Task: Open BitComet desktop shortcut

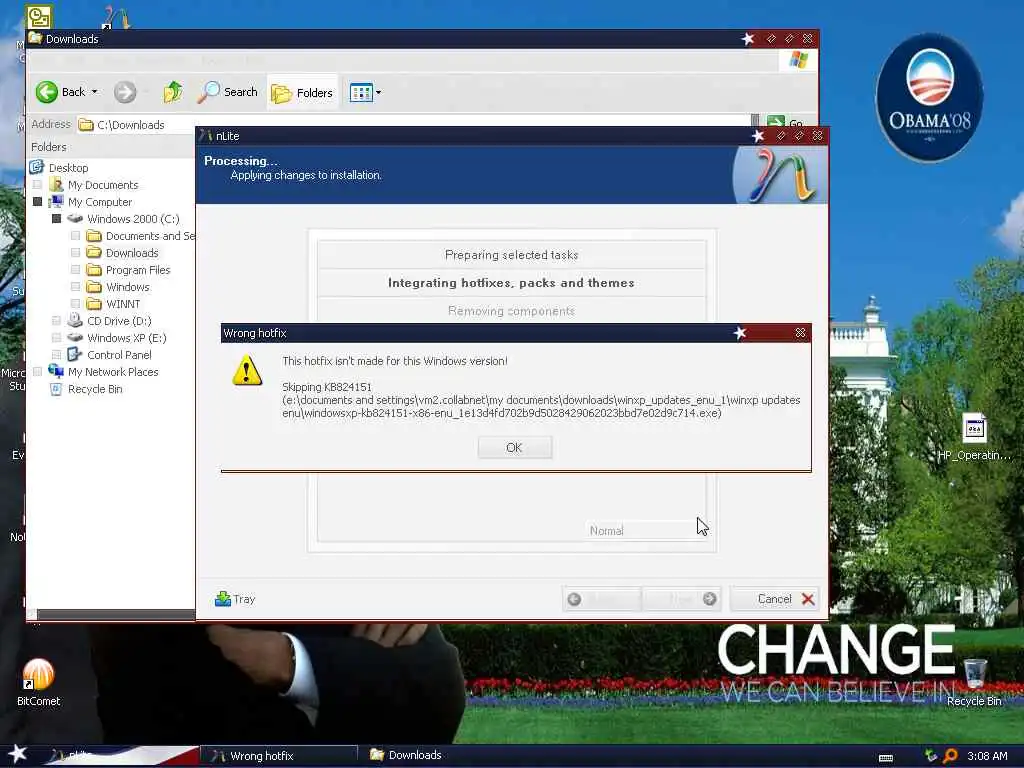Action: click(x=39, y=682)
